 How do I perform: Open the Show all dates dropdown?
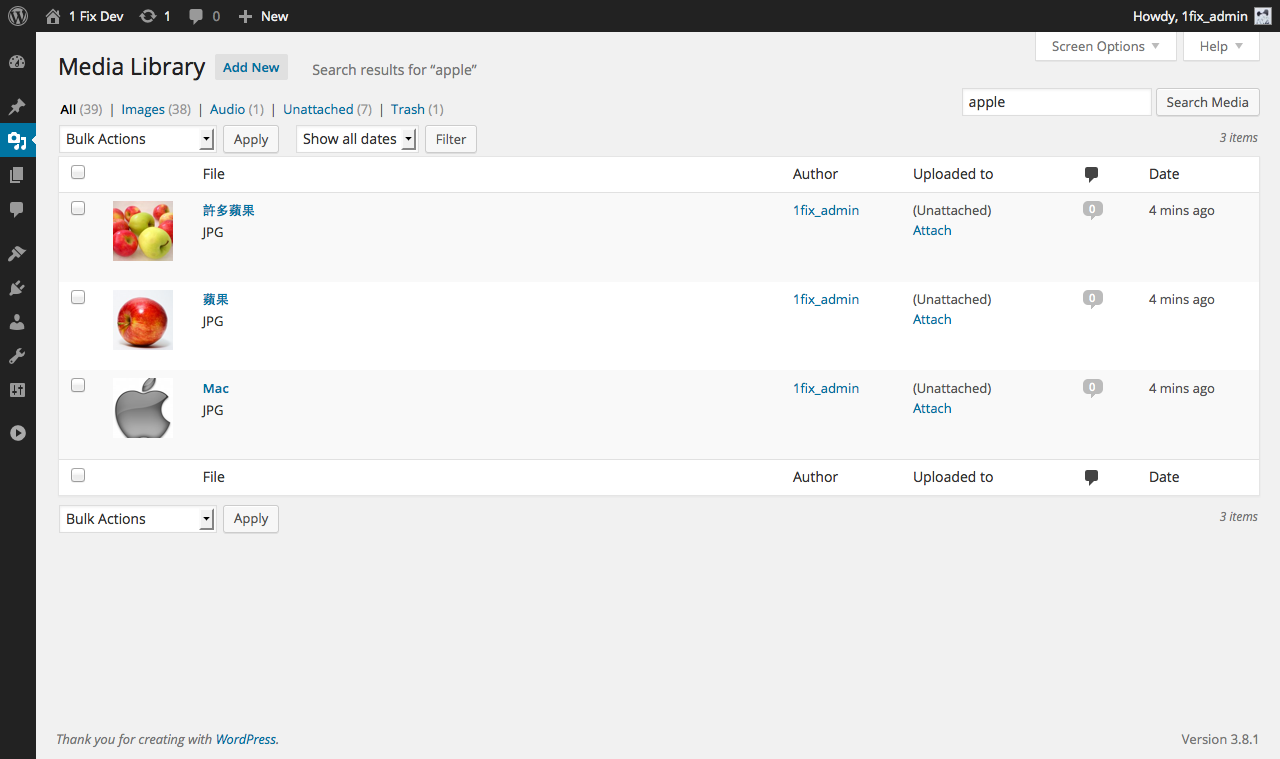357,139
